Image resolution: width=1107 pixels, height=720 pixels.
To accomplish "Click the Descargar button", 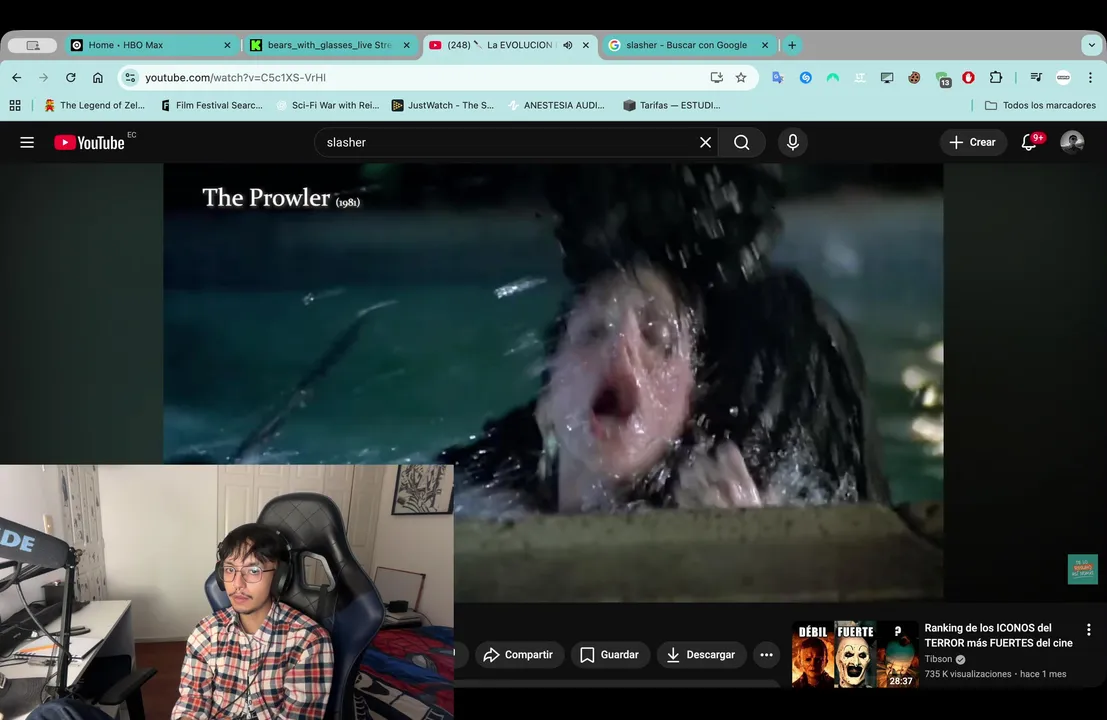I will point(701,655).
